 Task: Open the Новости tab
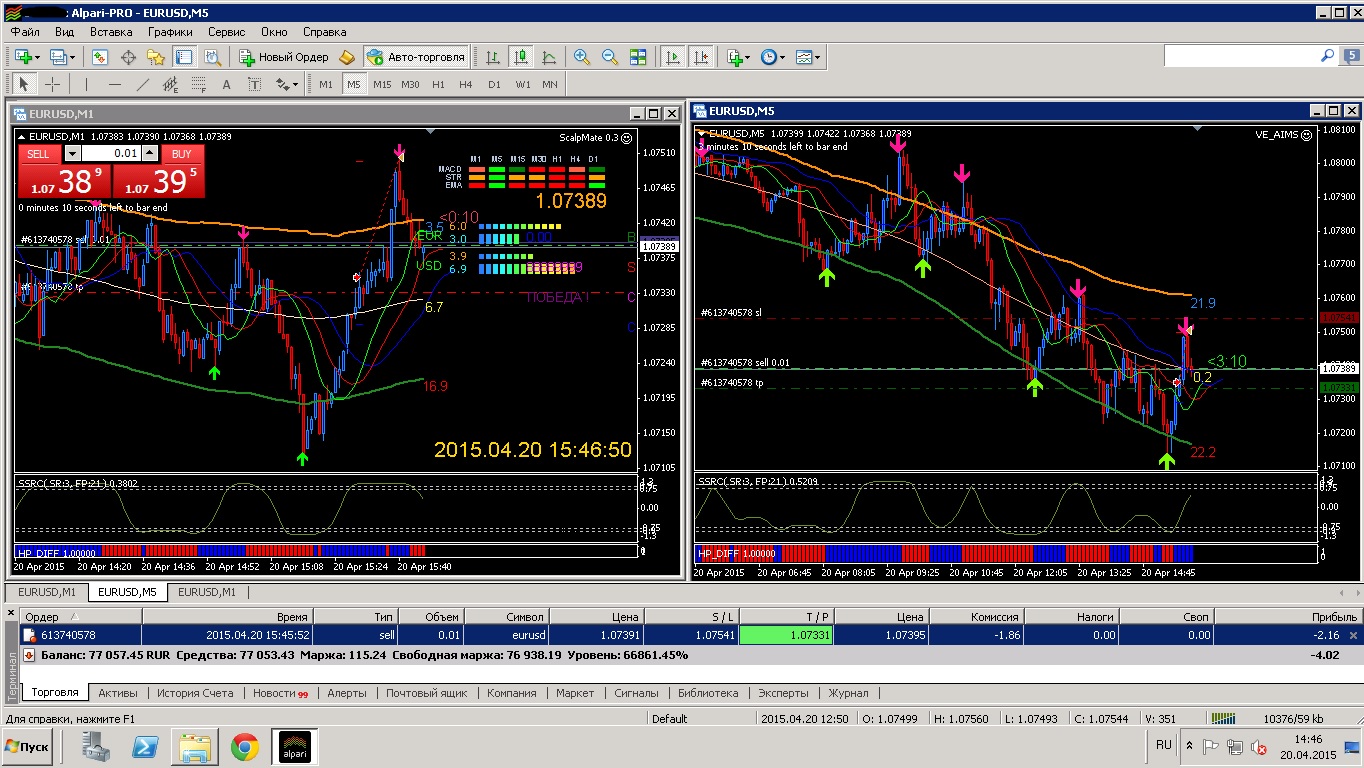(279, 693)
